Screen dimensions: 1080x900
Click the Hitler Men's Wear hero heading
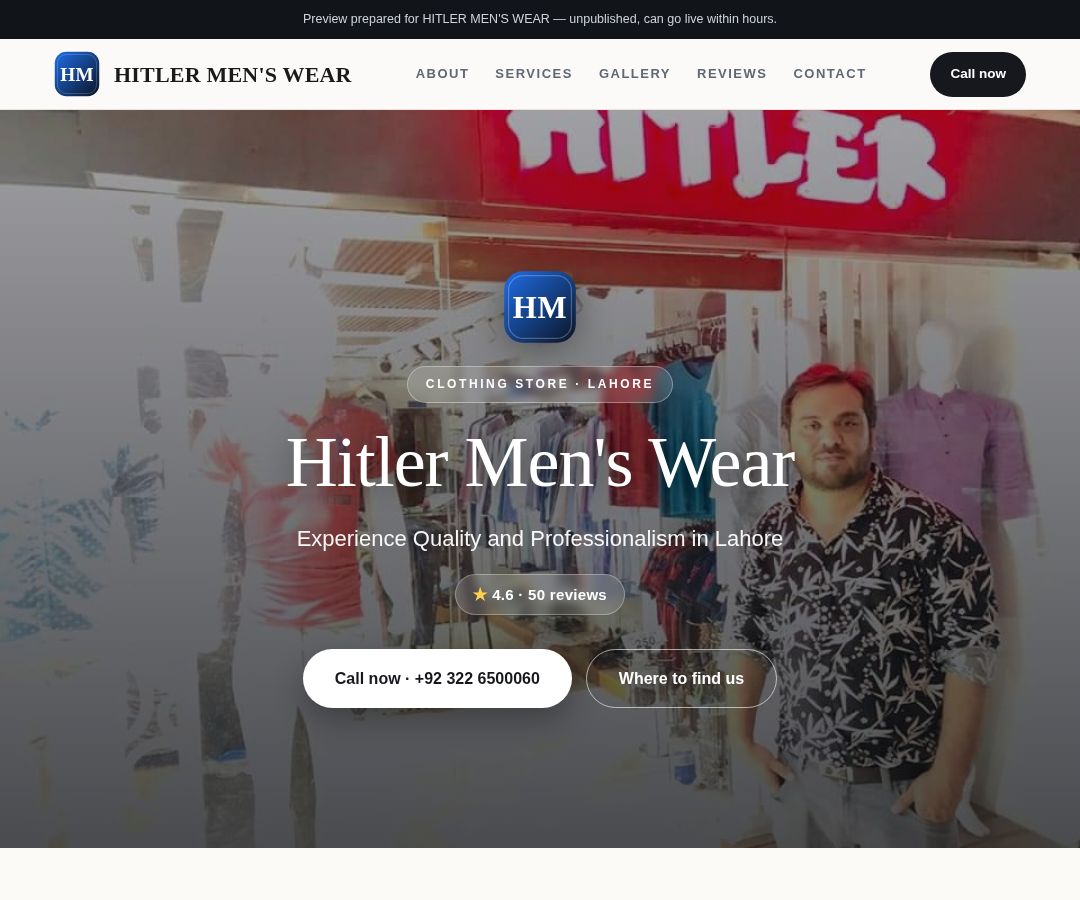click(x=540, y=463)
